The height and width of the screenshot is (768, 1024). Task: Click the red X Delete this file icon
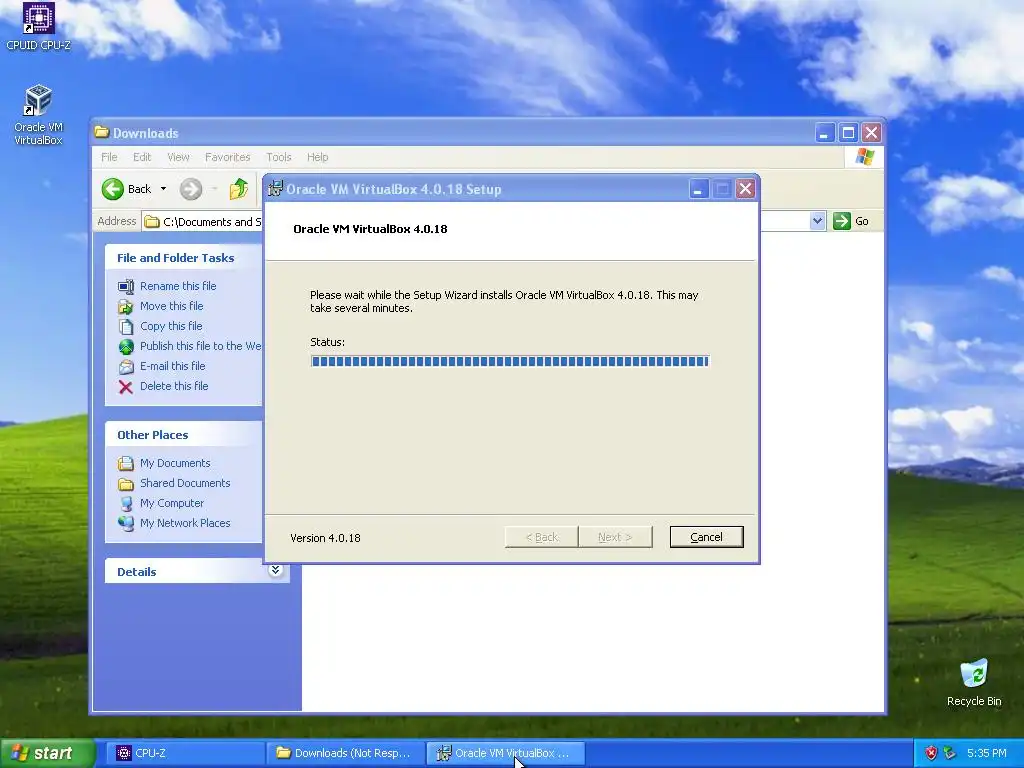[125, 387]
